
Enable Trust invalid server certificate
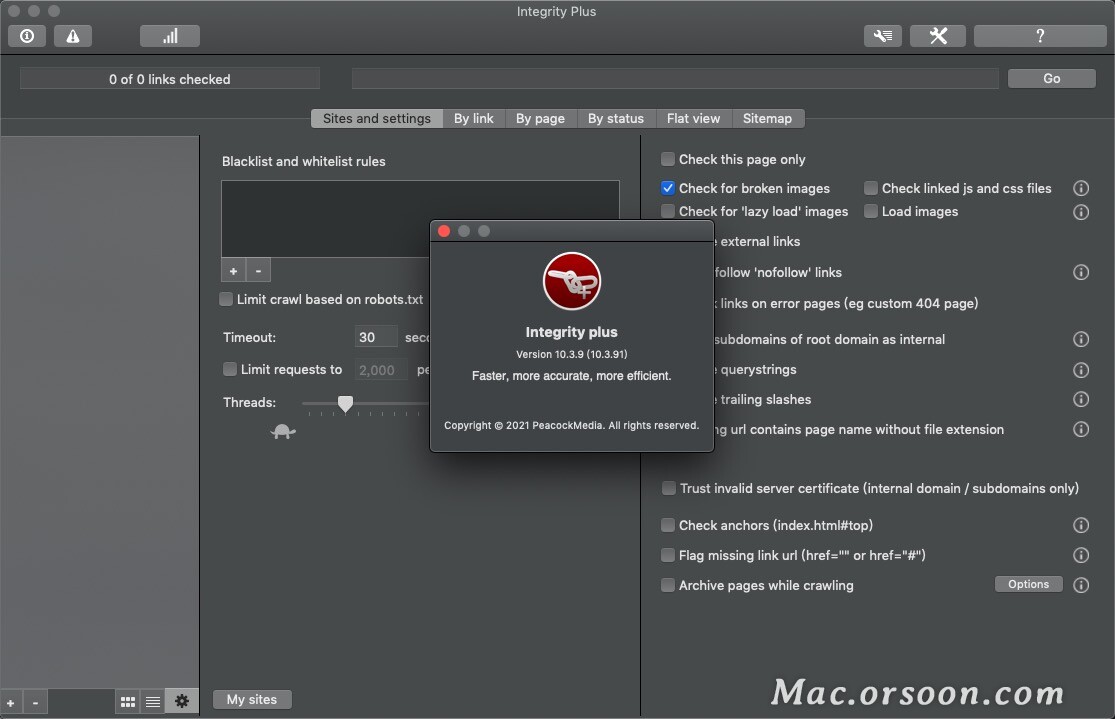[668, 489]
